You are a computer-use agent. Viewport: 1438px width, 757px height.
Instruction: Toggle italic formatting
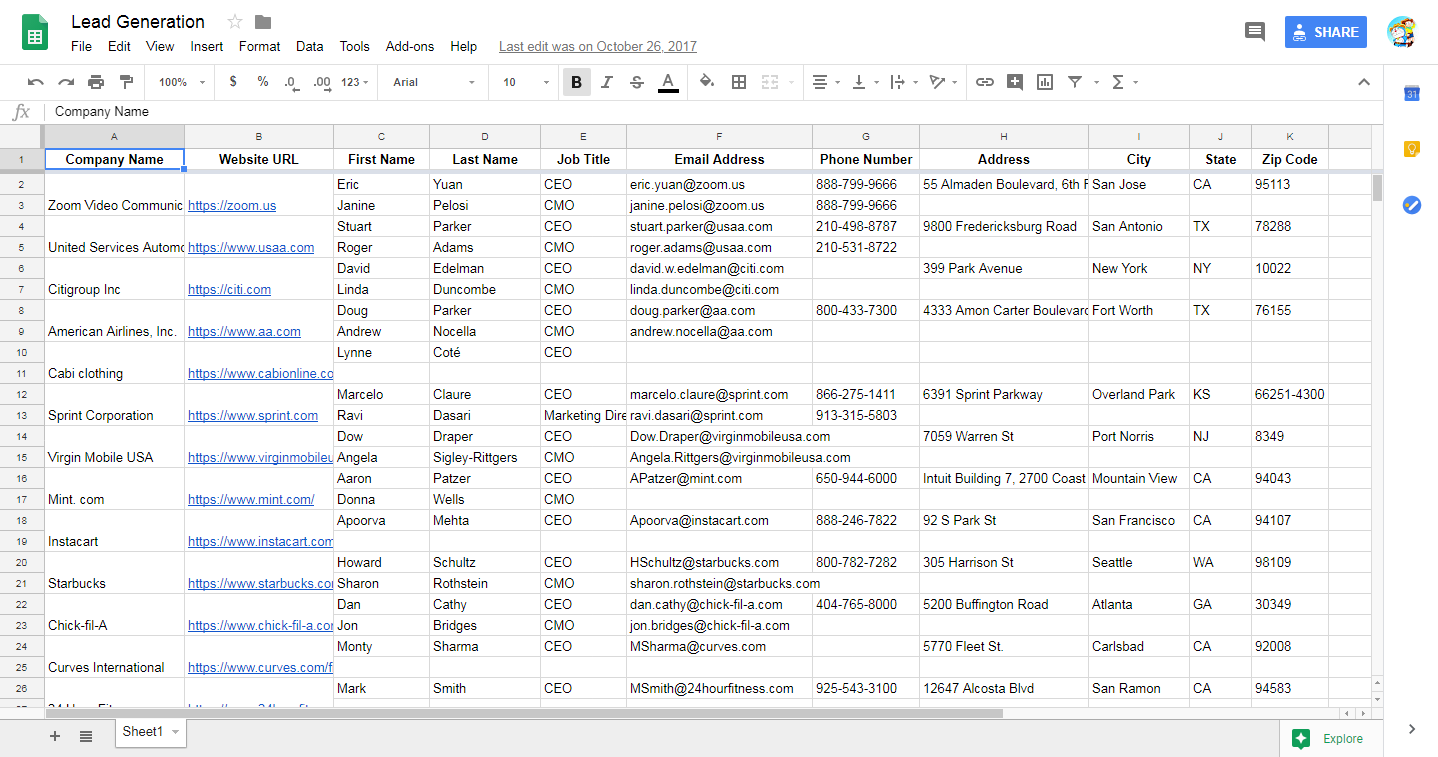607,82
